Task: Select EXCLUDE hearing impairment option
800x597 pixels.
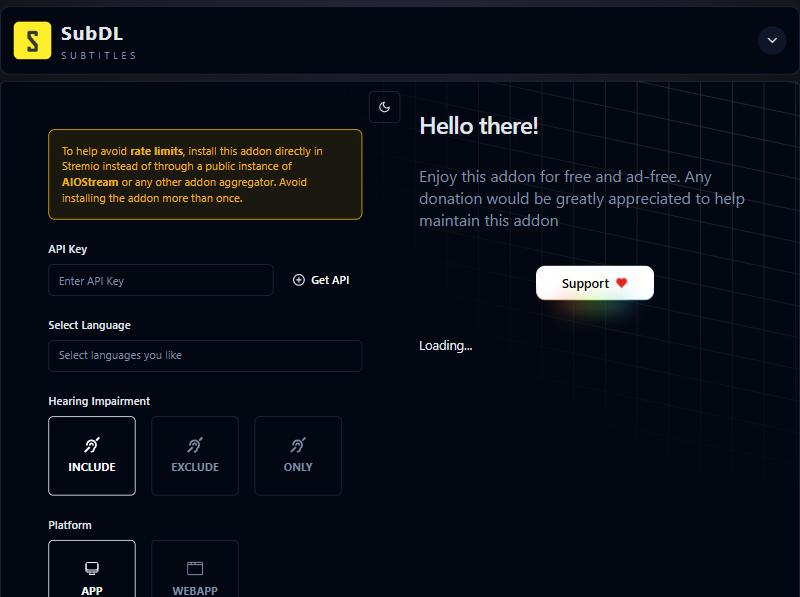Action: (195, 456)
